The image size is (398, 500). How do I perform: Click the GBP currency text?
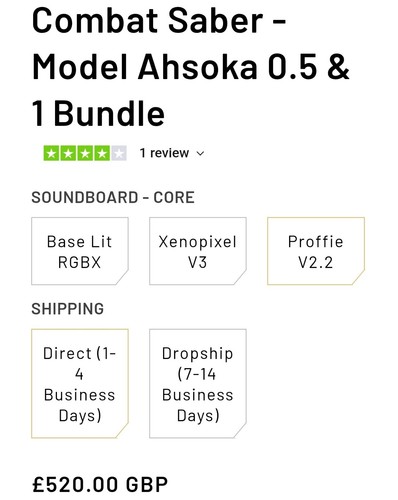tap(147, 484)
